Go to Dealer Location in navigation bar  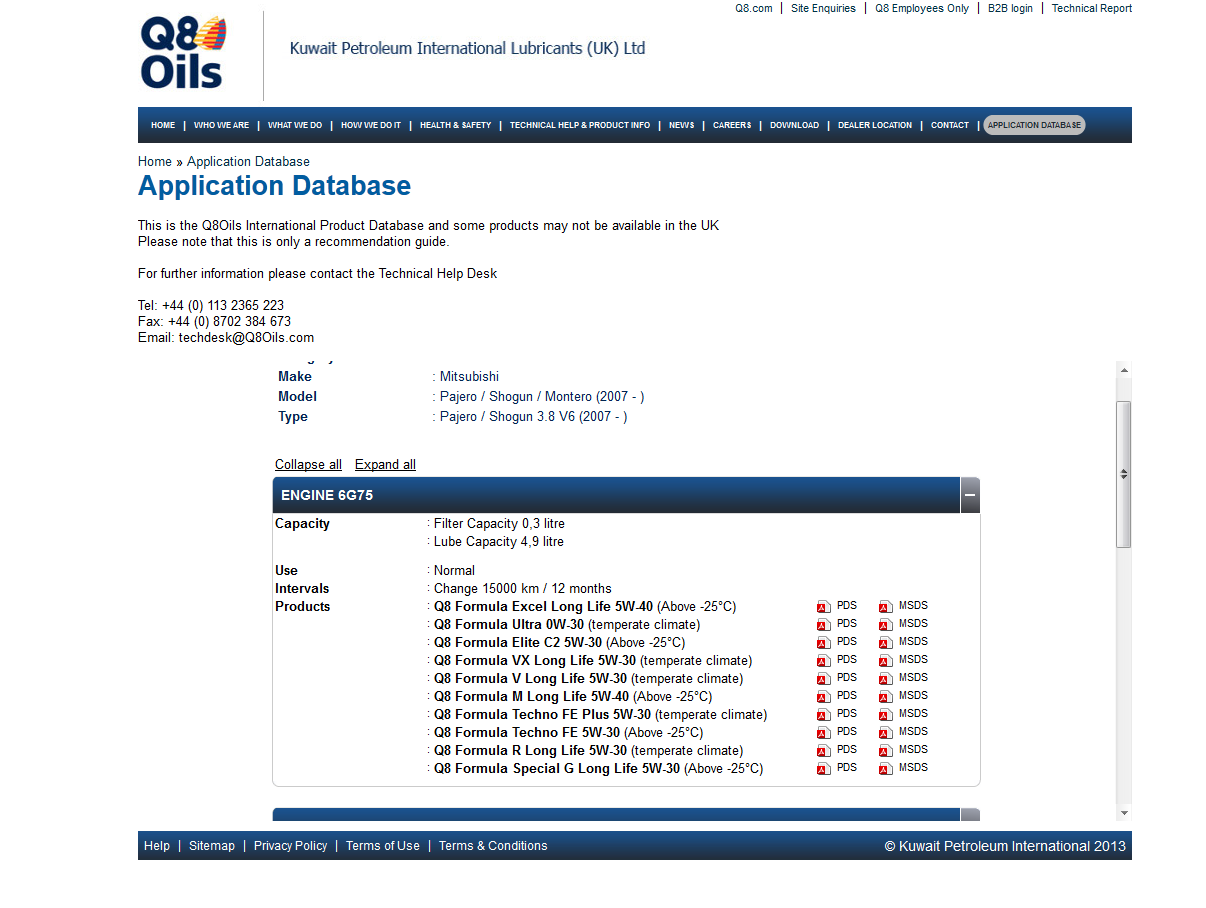coord(874,126)
